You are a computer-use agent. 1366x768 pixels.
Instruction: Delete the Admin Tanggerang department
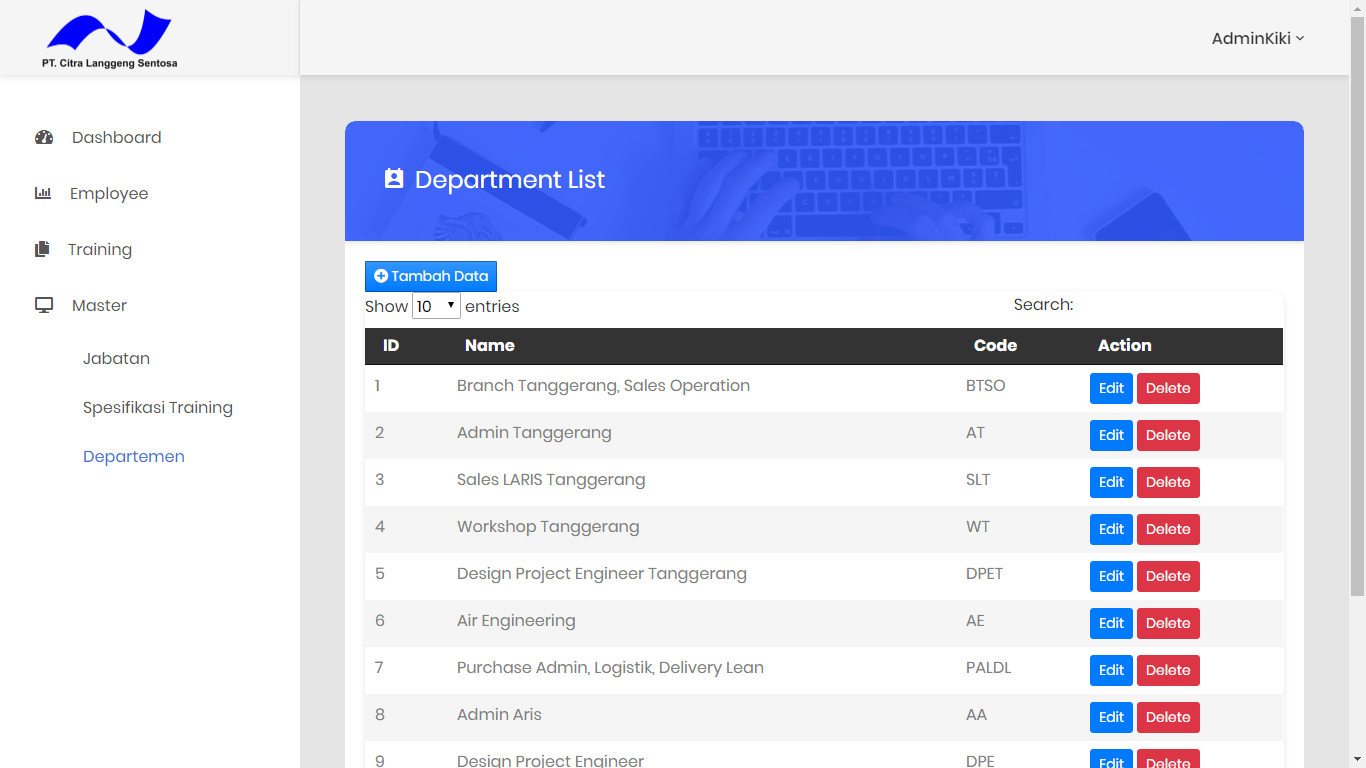click(x=1168, y=436)
